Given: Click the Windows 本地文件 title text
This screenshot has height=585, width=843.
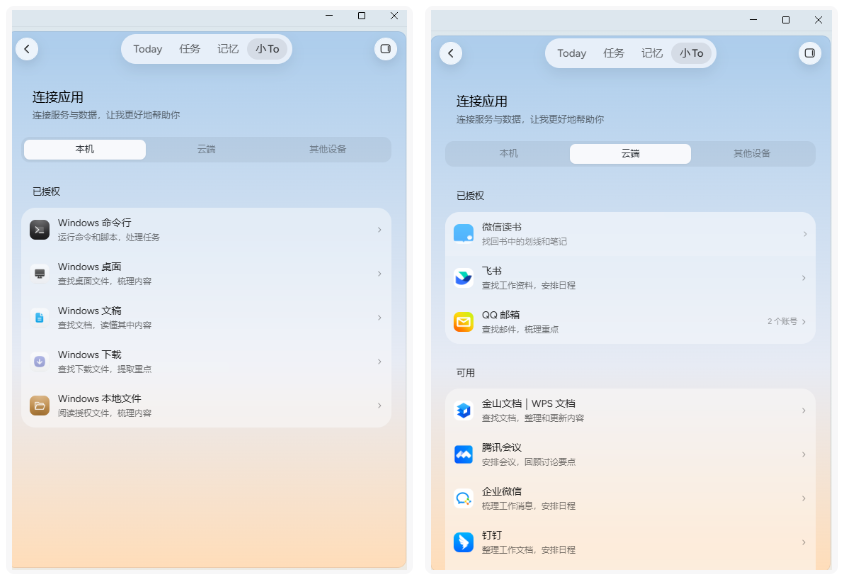Looking at the screenshot, I should [99, 399].
